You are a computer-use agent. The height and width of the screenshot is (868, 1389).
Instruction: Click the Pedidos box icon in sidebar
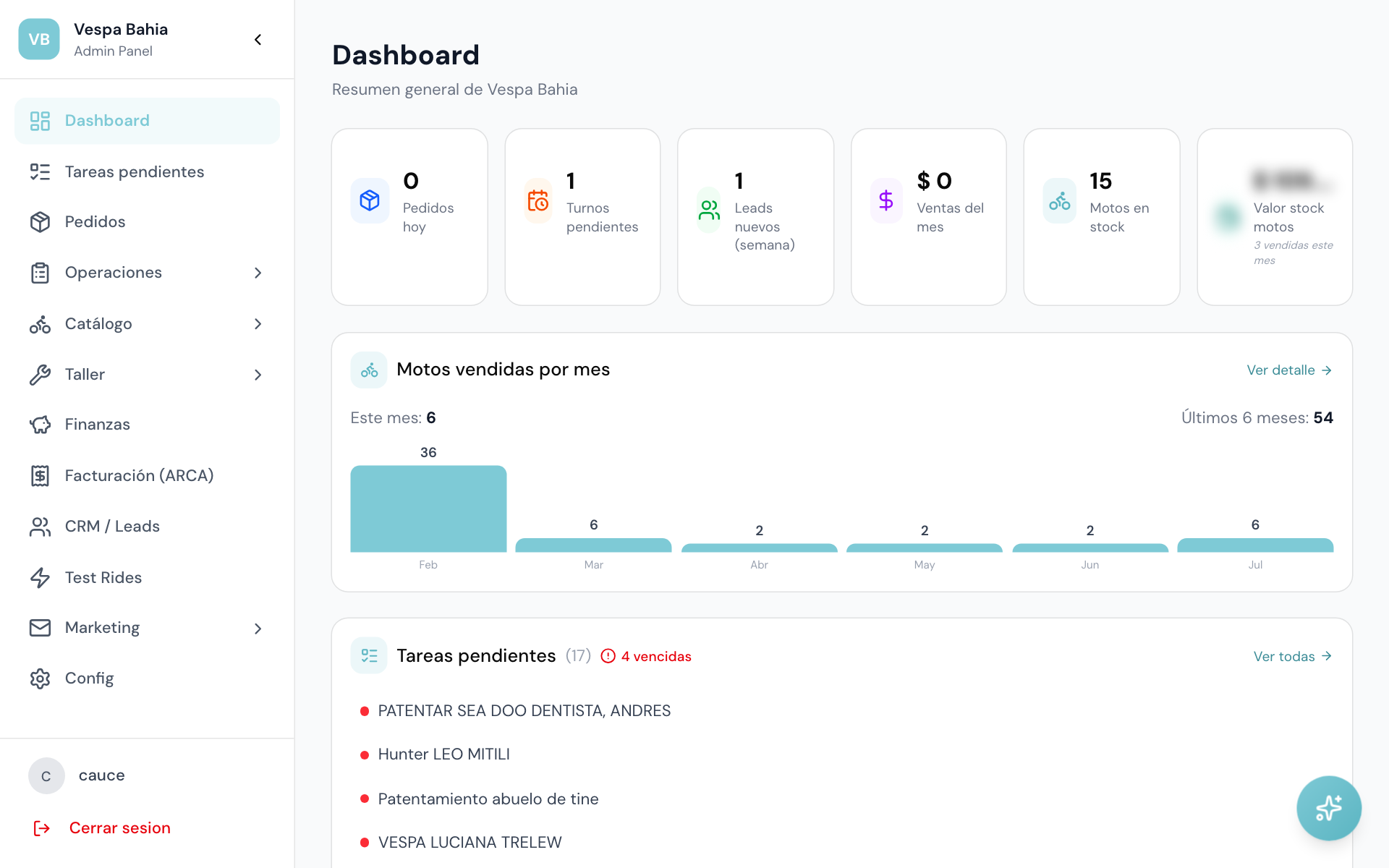[x=40, y=222]
